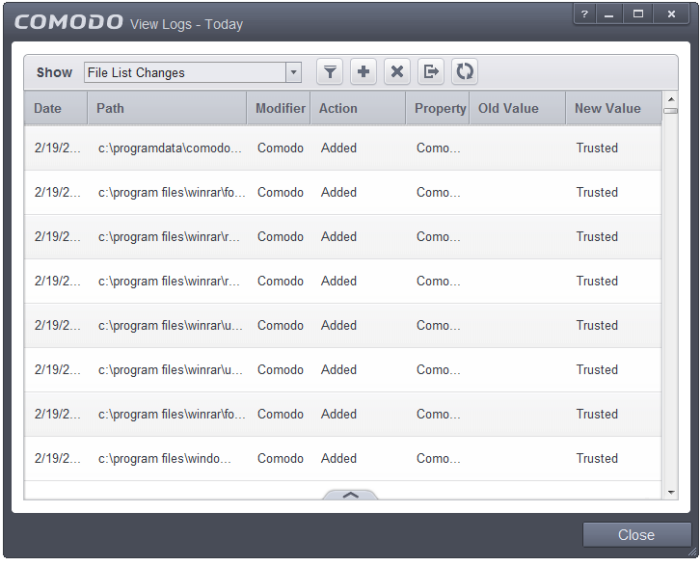Sort by Old Value column header
This screenshot has height=561, width=700.
(x=517, y=108)
